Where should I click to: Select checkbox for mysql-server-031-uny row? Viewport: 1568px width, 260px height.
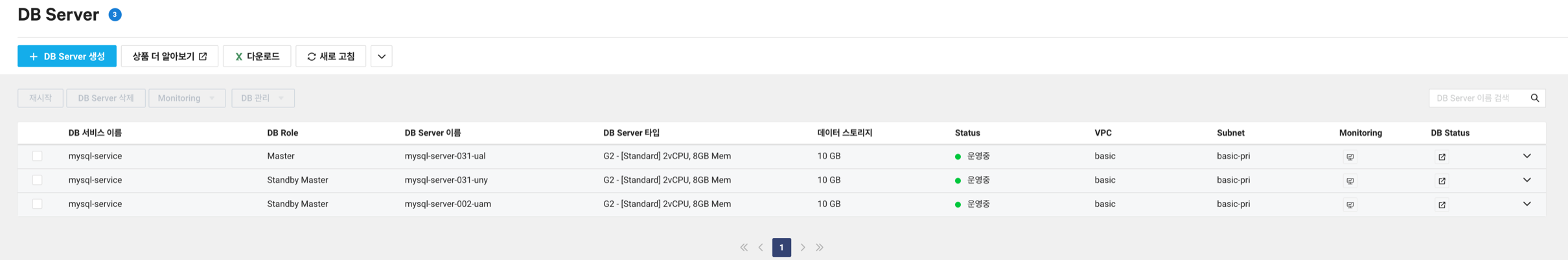(38, 180)
